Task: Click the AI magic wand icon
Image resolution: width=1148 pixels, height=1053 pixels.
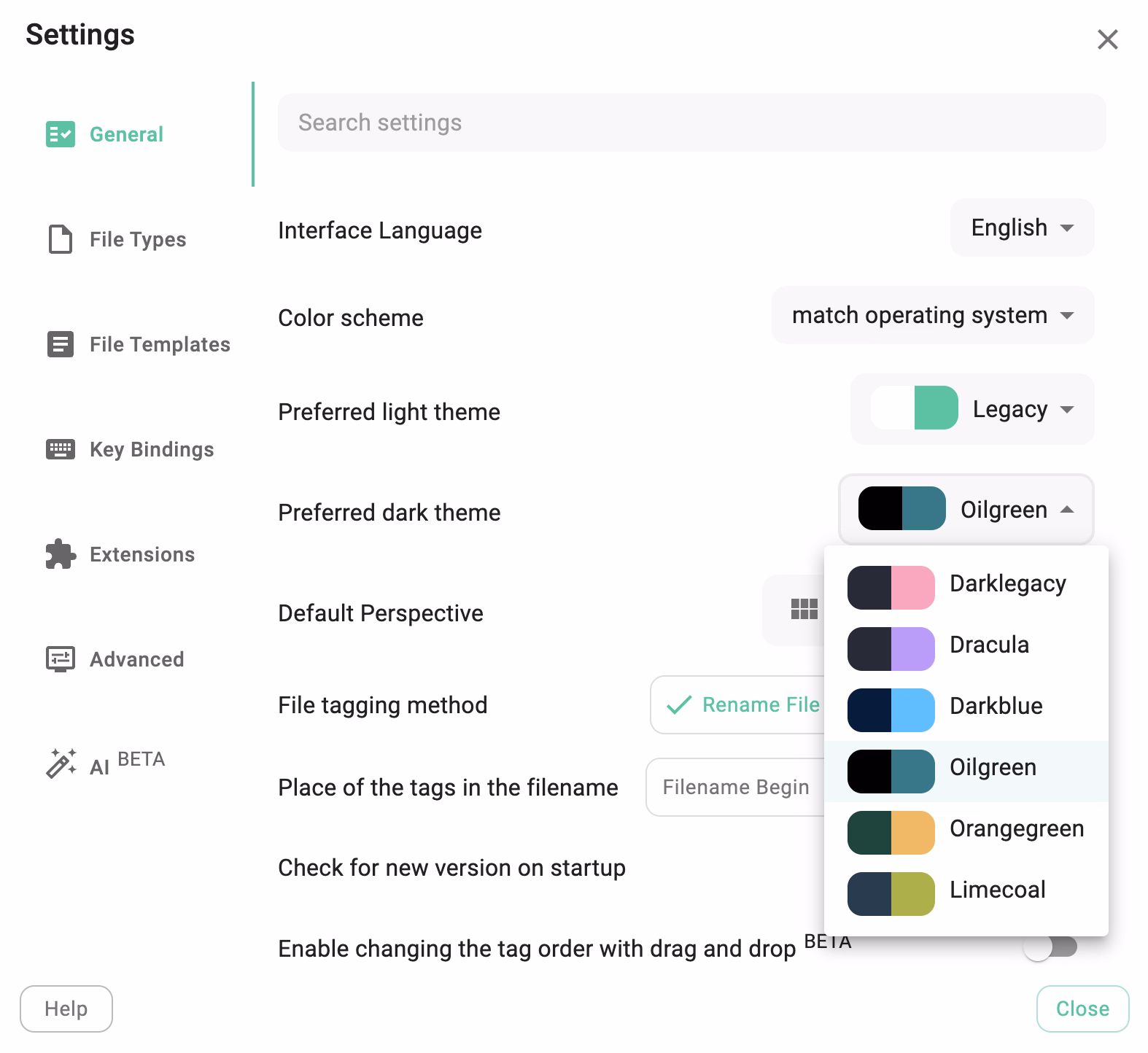Action: [x=61, y=763]
